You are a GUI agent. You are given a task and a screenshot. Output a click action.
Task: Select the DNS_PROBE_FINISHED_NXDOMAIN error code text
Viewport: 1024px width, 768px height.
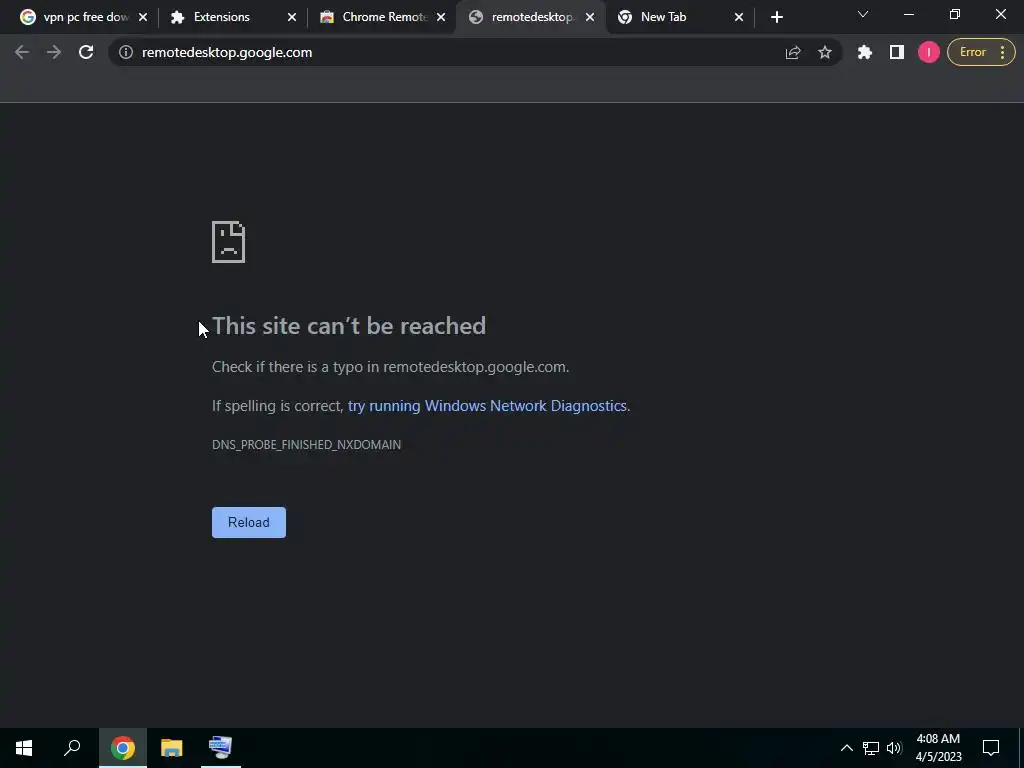tap(306, 445)
